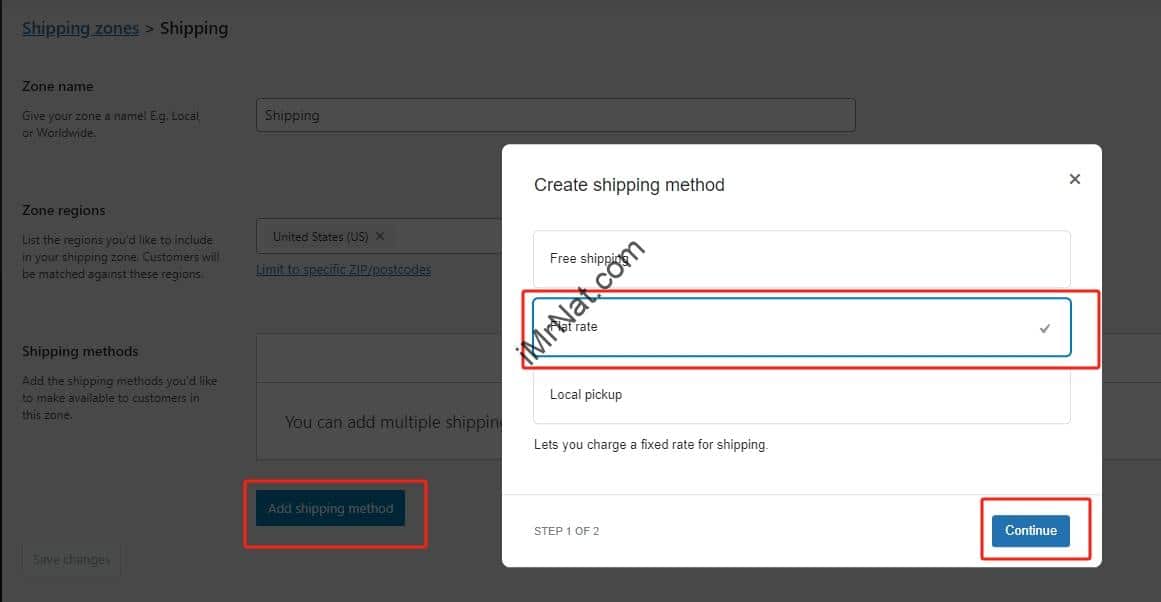Click the Add shipping method button
1161x602 pixels.
pyautogui.click(x=330, y=509)
